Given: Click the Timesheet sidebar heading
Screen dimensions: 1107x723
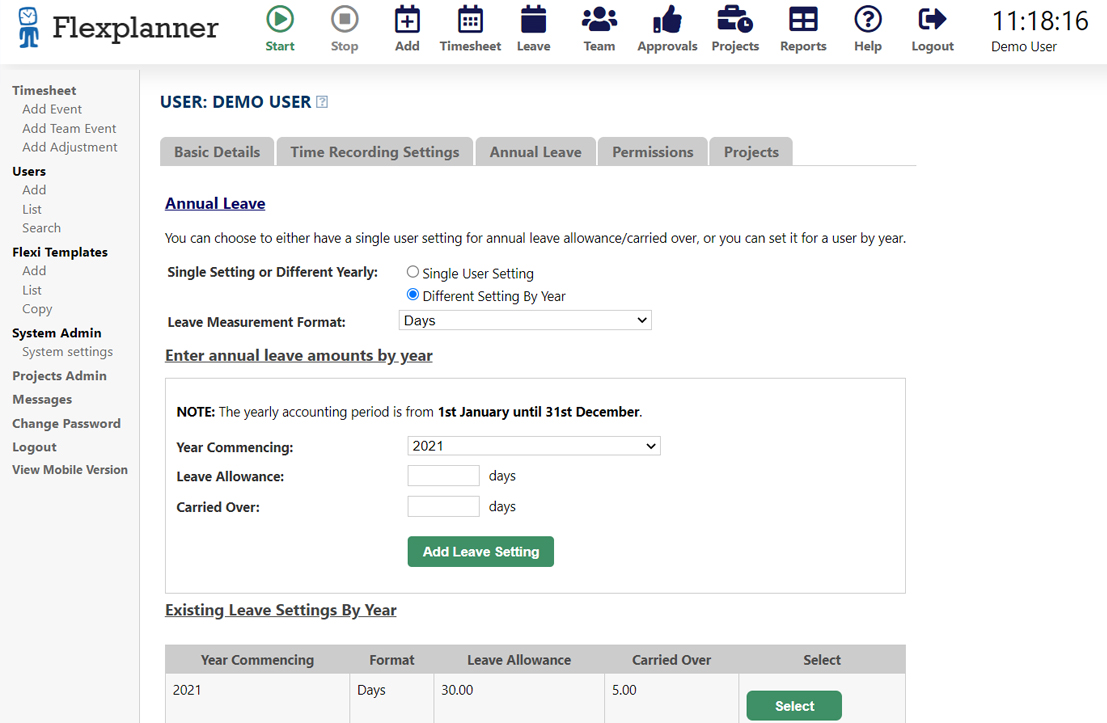Looking at the screenshot, I should (44, 90).
